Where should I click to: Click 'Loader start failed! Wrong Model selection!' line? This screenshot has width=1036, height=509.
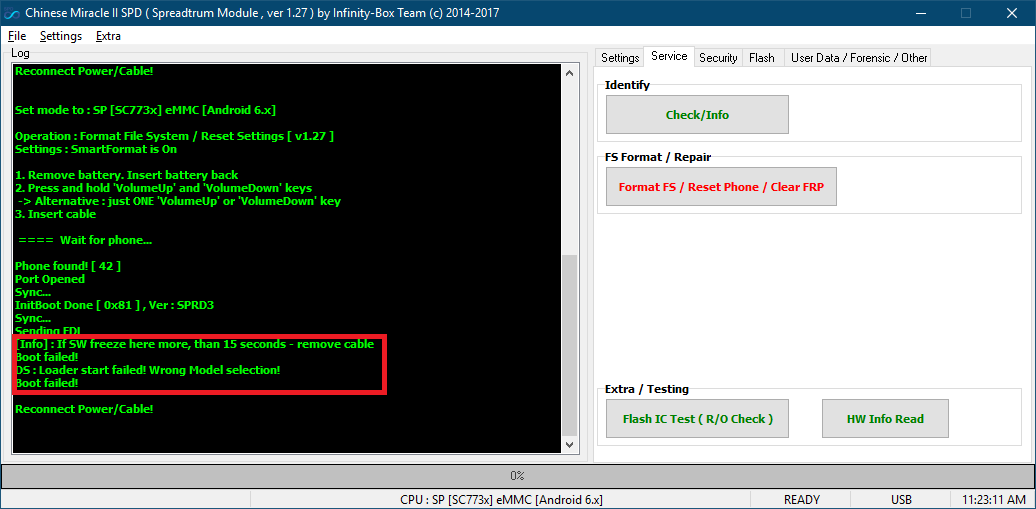147,370
